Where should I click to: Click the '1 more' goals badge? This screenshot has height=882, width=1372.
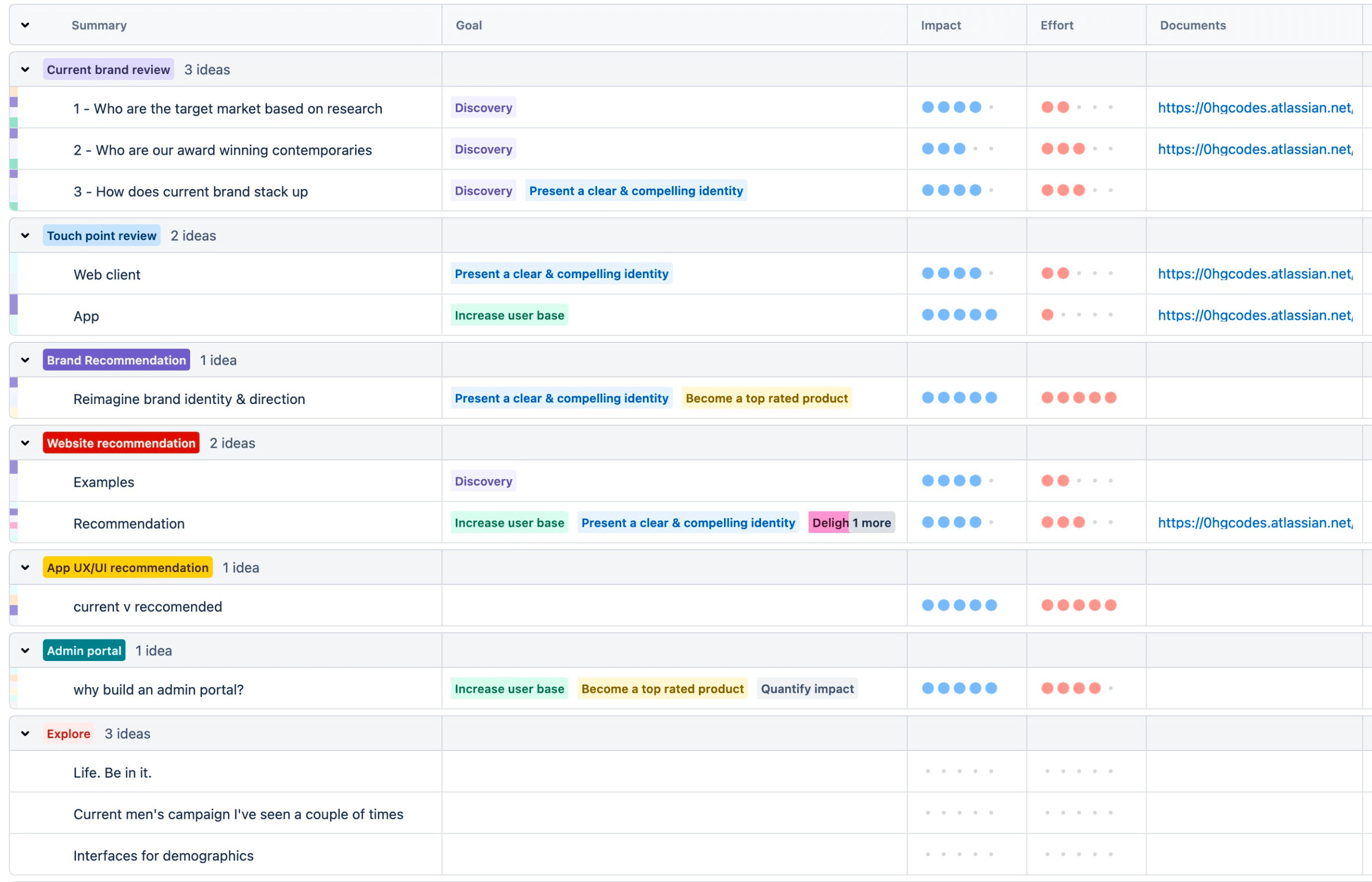click(872, 523)
